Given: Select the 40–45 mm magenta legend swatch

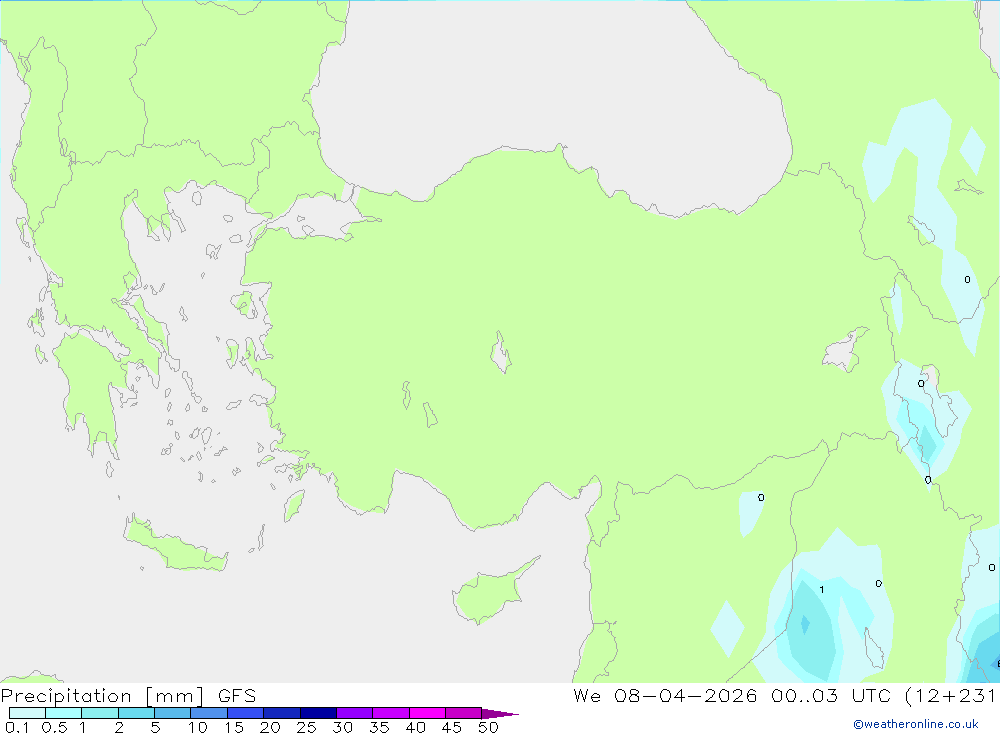Looking at the screenshot, I should tap(427, 713).
